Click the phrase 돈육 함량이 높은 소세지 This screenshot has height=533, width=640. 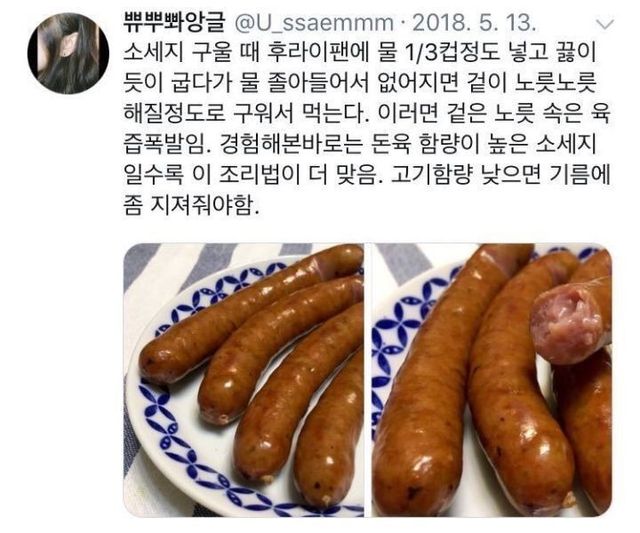pyautogui.click(x=484, y=144)
